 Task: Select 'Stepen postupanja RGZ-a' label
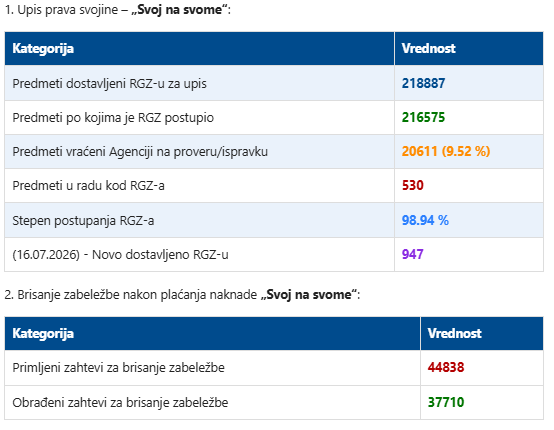[x=83, y=220]
